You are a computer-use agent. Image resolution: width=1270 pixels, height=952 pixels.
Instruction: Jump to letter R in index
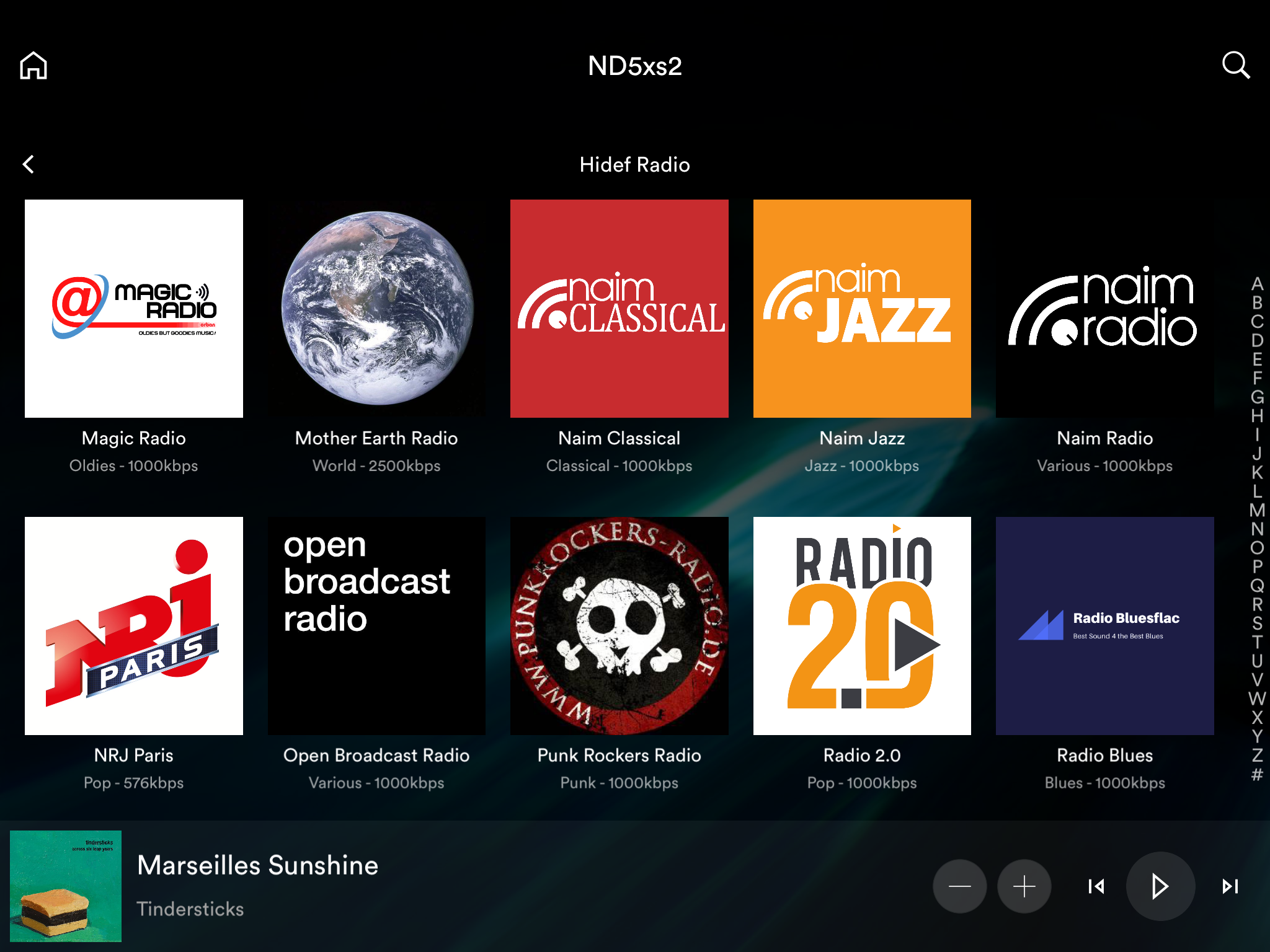[1257, 604]
